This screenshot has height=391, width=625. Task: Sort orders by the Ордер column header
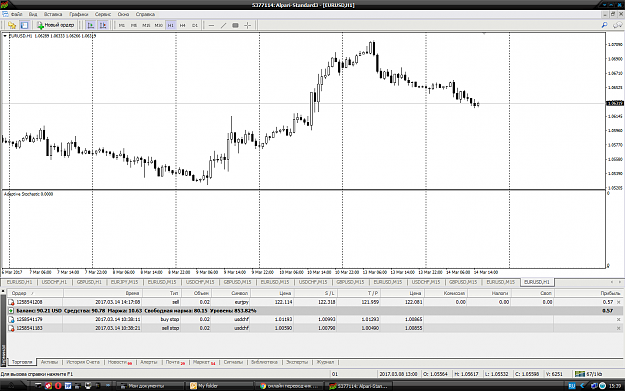[x=35, y=293]
